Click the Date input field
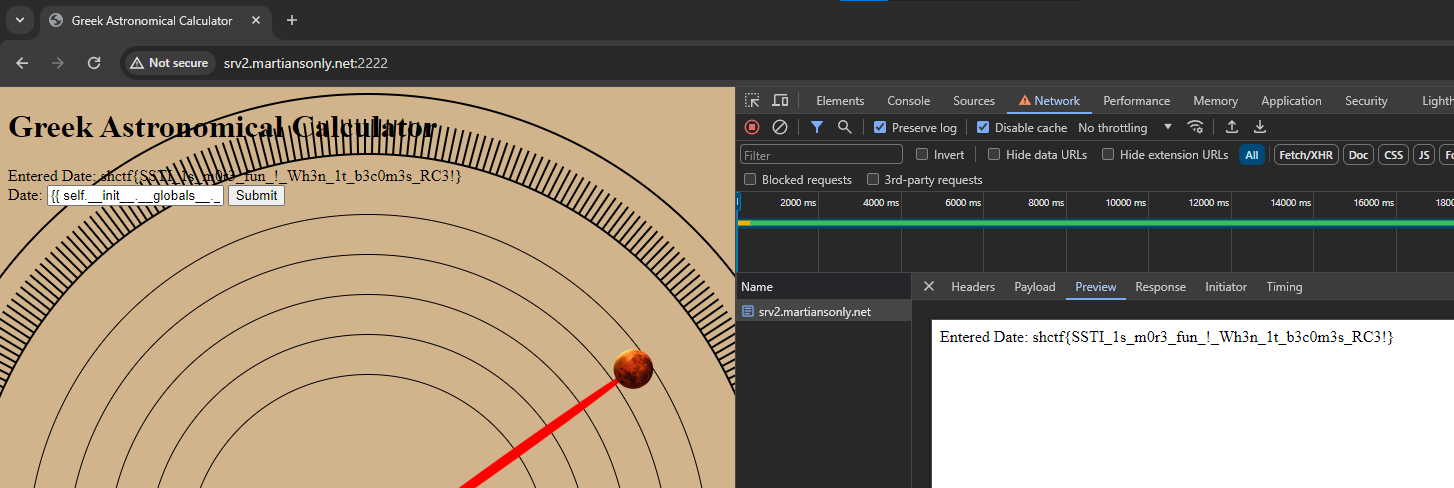The image size is (1454, 488). [x=135, y=196]
